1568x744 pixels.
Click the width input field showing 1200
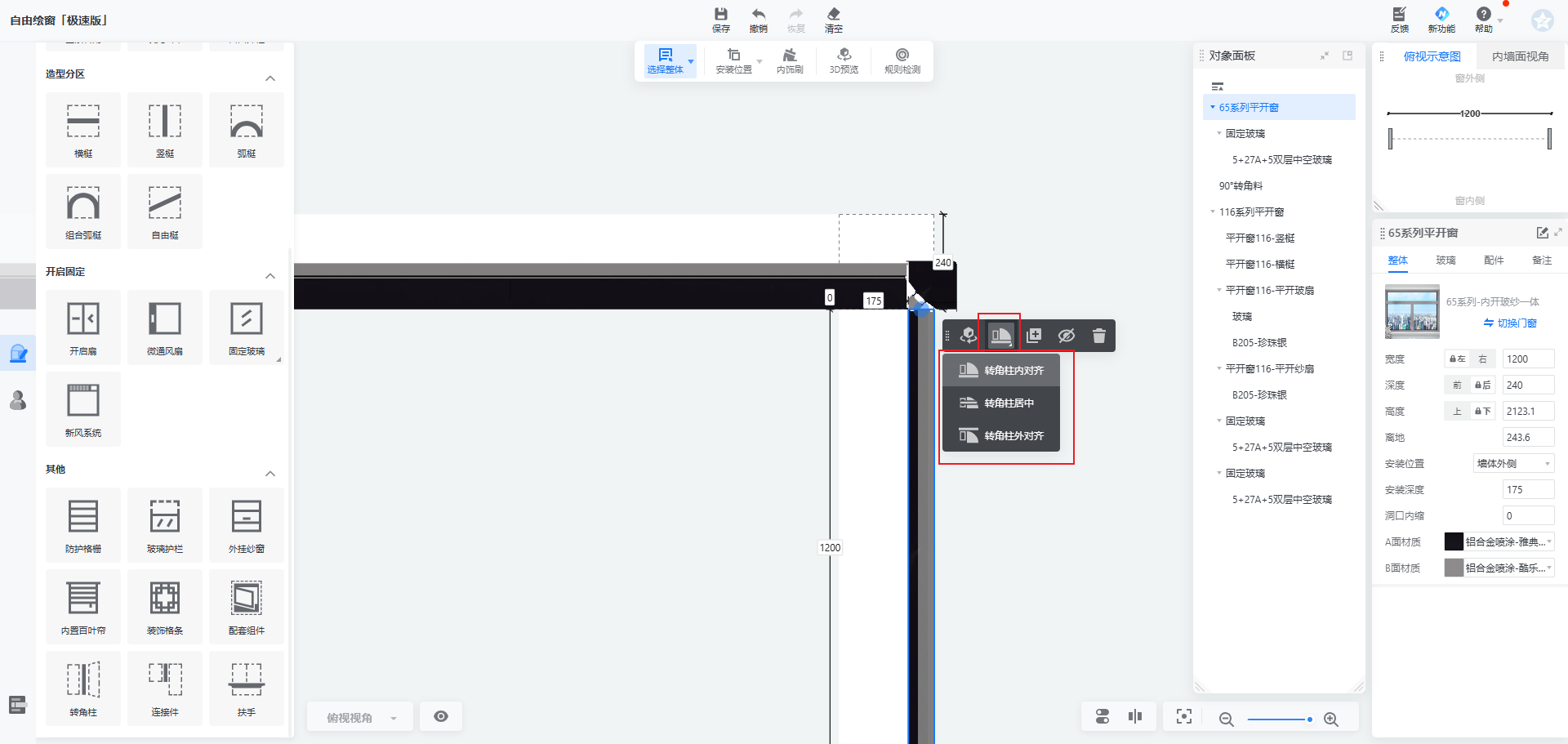point(1527,359)
